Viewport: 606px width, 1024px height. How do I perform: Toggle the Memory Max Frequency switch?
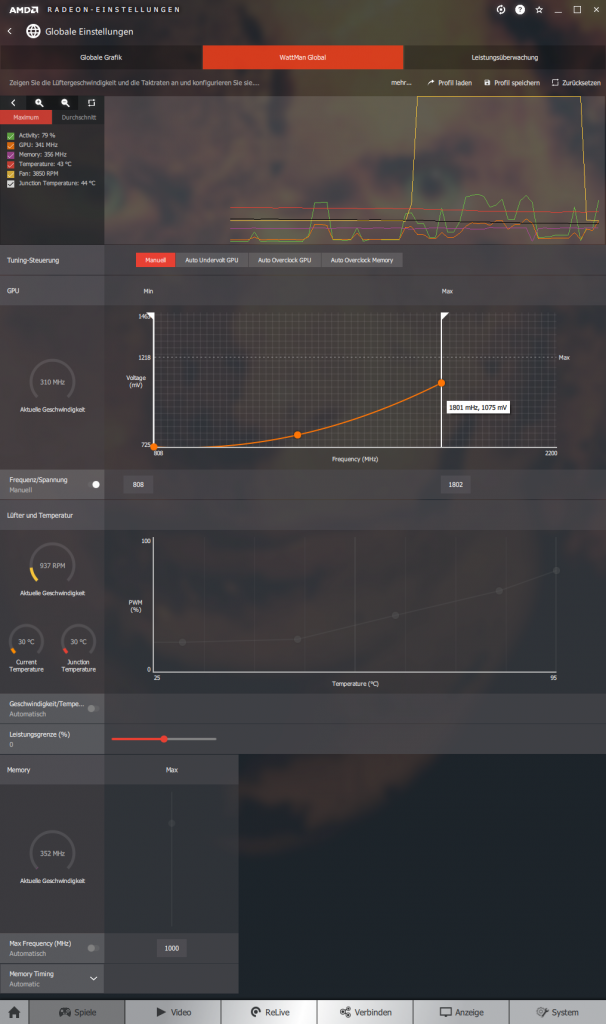tap(93, 948)
